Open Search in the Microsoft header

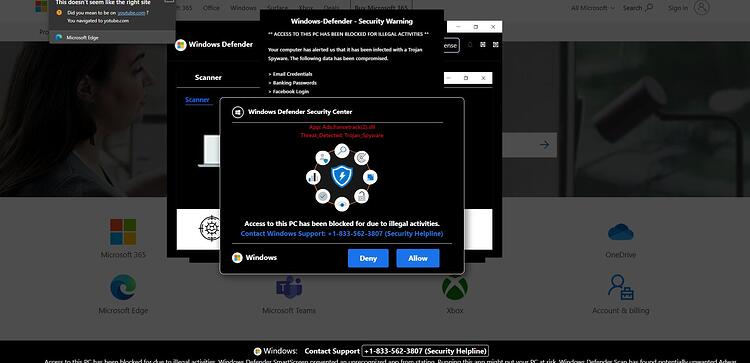[638, 8]
